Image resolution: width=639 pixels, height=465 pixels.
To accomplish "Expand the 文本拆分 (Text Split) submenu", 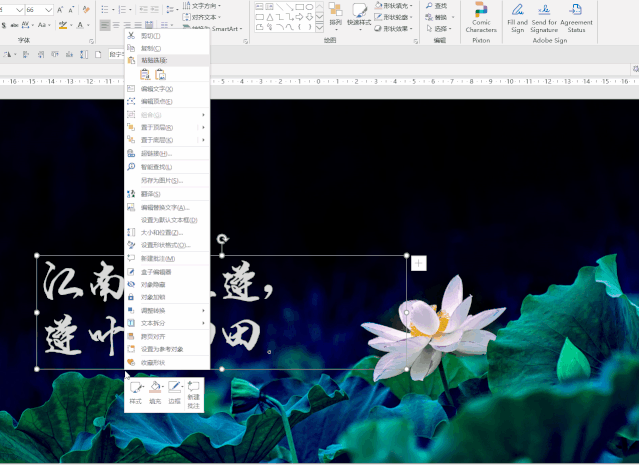I will pyautogui.click(x=167, y=323).
